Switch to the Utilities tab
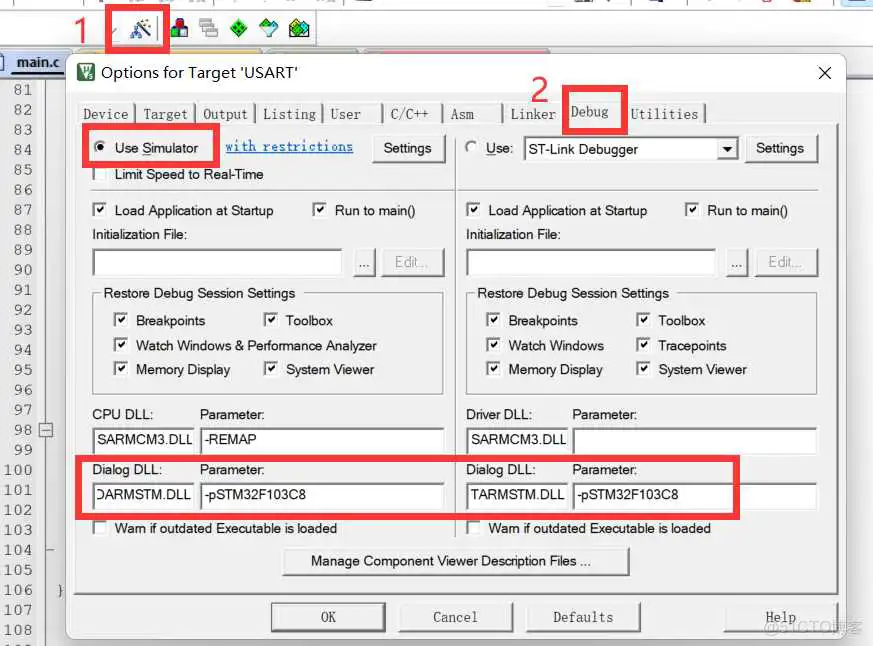Screen dimensions: 873x646 (x=664, y=114)
